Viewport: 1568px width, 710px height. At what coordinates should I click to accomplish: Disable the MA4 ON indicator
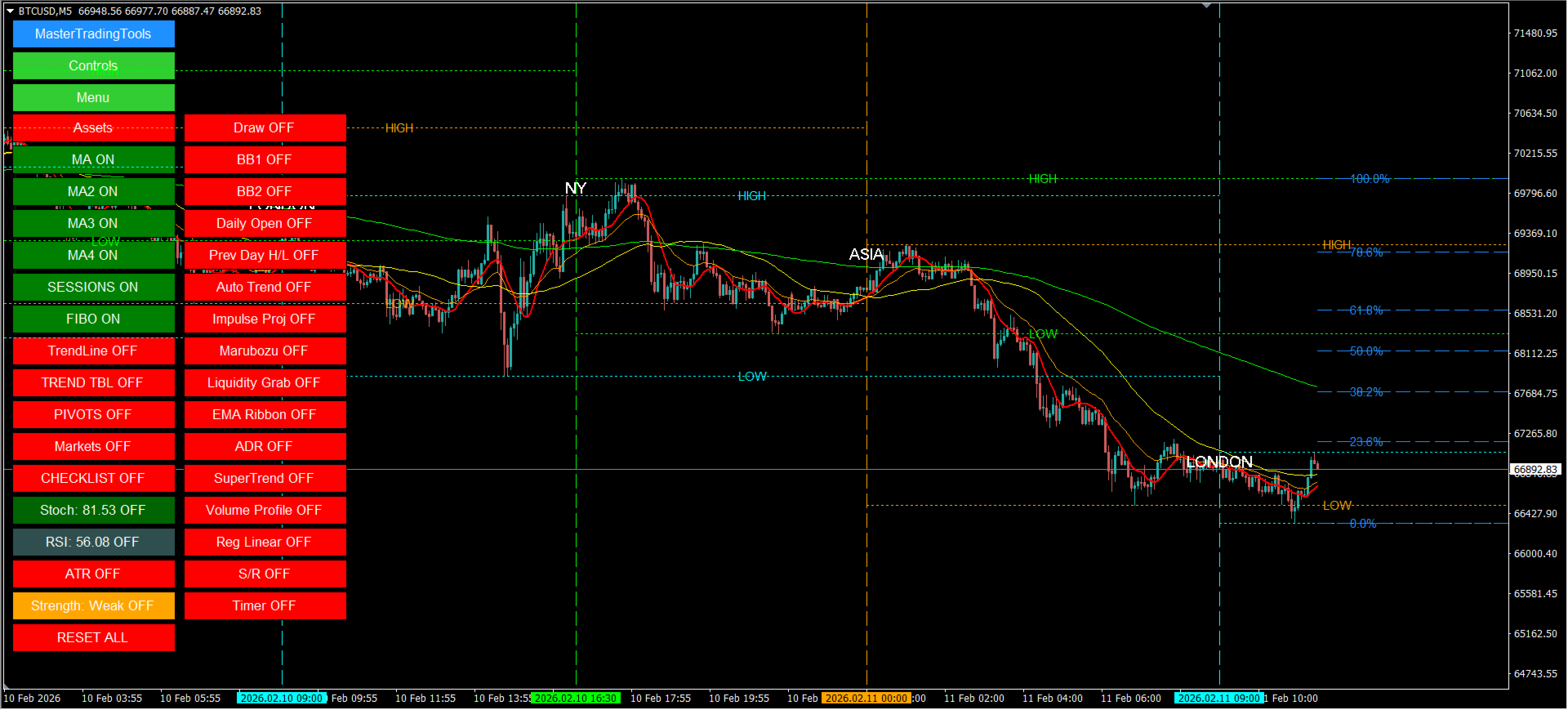(x=94, y=256)
